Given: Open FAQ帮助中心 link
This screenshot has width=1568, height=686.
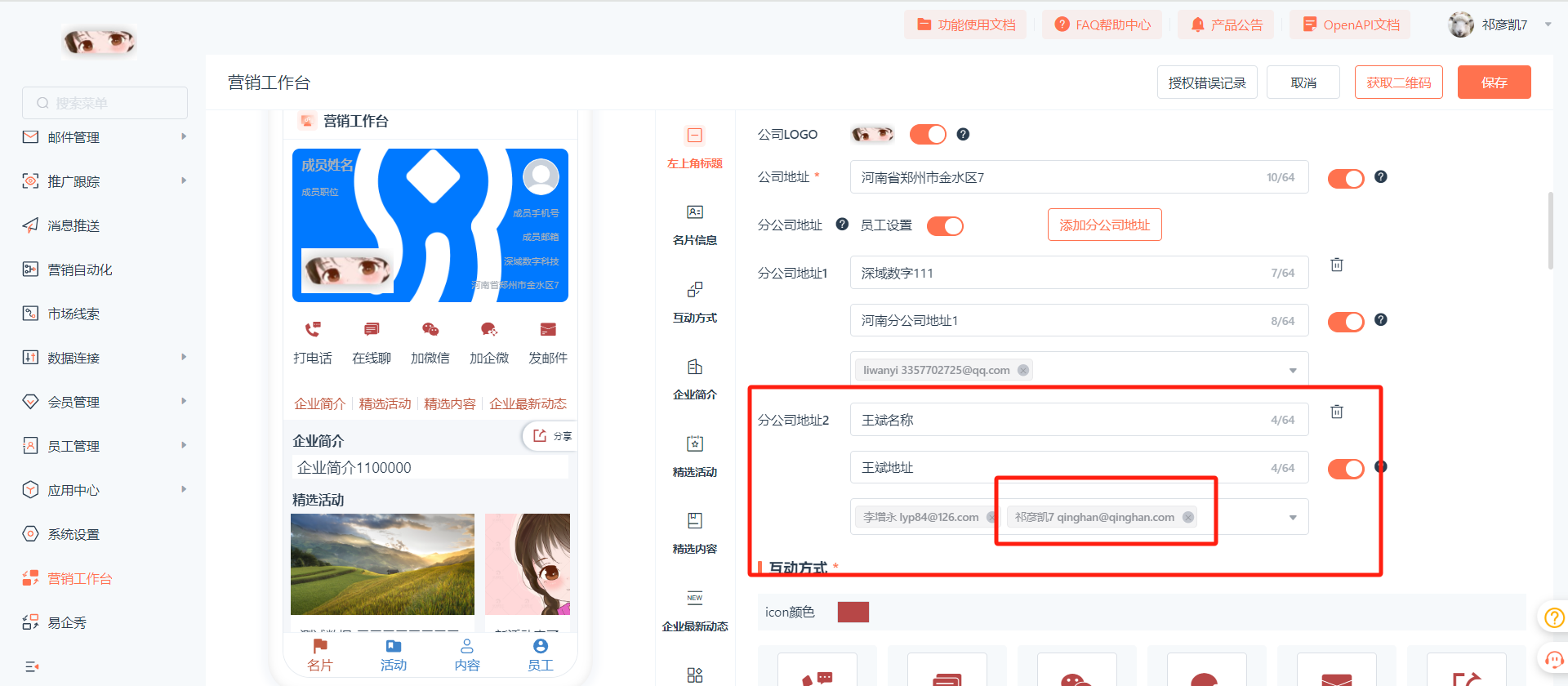Looking at the screenshot, I should [1102, 24].
